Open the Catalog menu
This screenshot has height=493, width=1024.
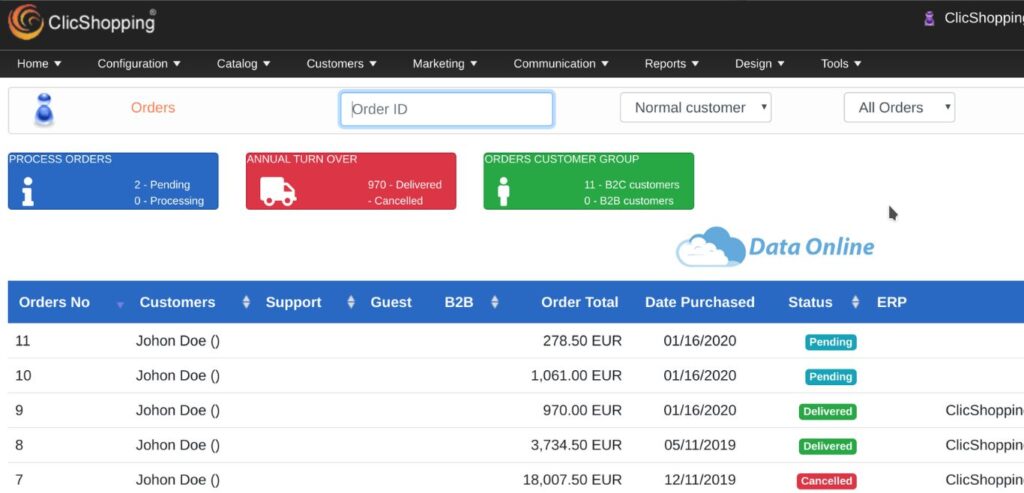[x=244, y=63]
